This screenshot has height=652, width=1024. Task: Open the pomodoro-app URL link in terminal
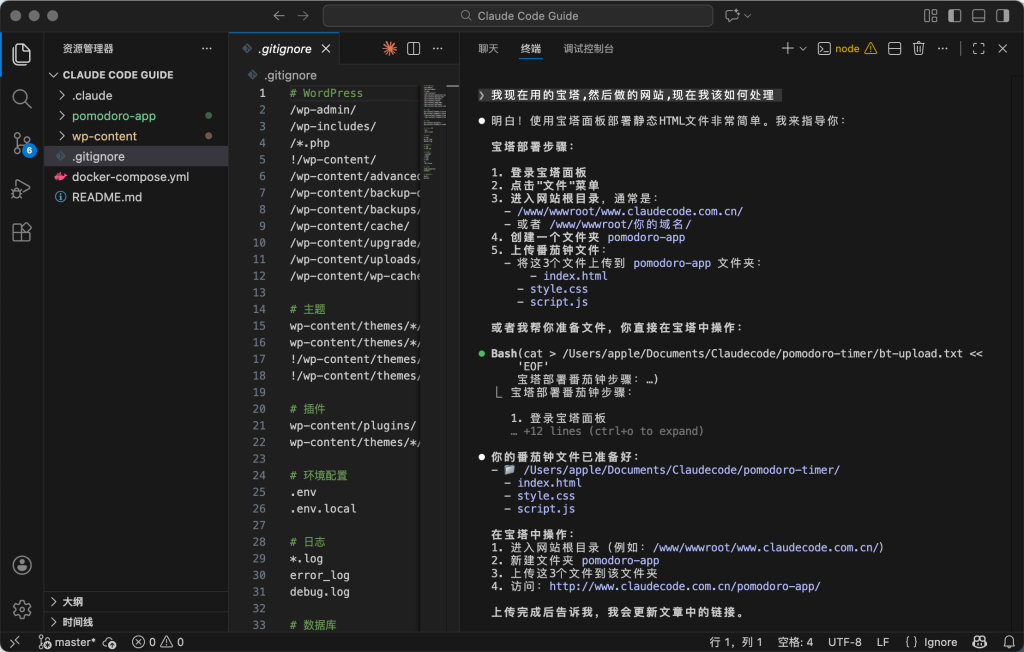coord(684,587)
